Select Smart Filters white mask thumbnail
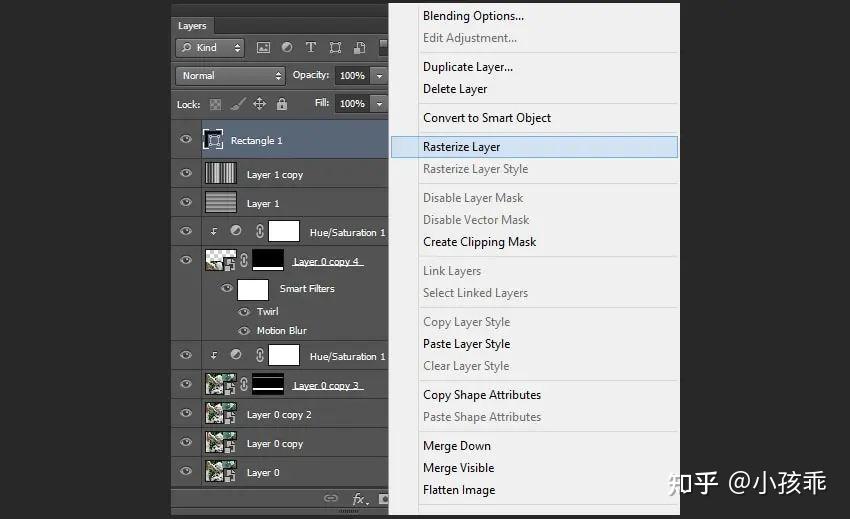This screenshot has height=519, width=850. [x=253, y=290]
